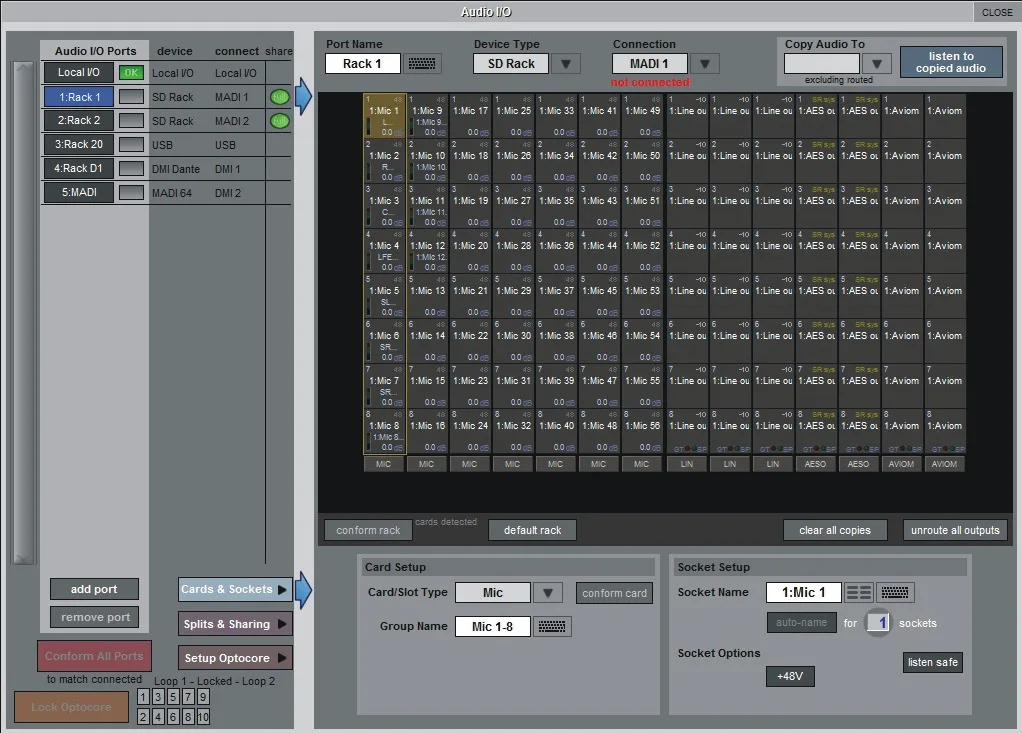Click the sockets count number field

[878, 622]
